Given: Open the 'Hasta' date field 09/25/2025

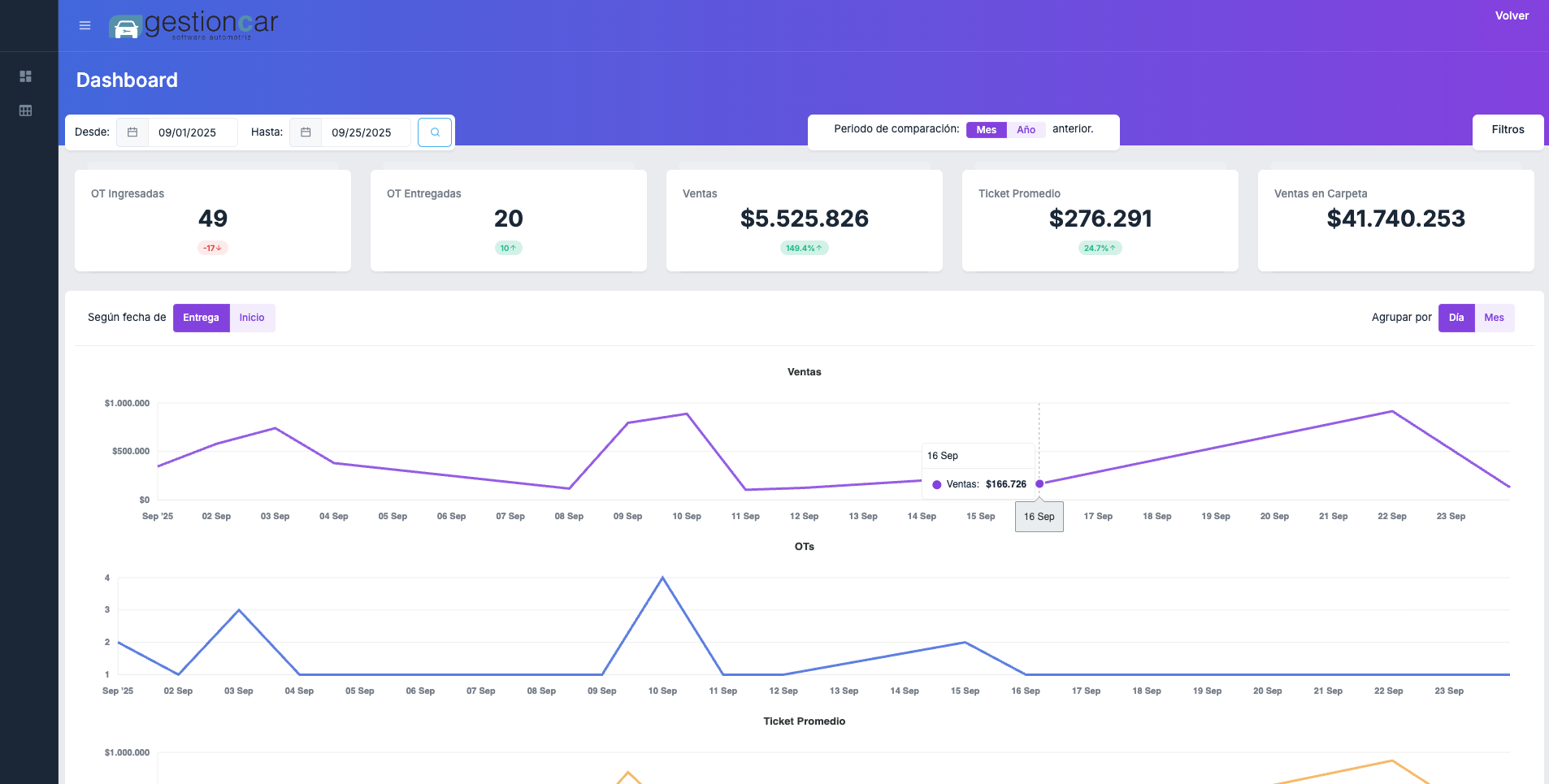Looking at the screenshot, I should (x=366, y=132).
